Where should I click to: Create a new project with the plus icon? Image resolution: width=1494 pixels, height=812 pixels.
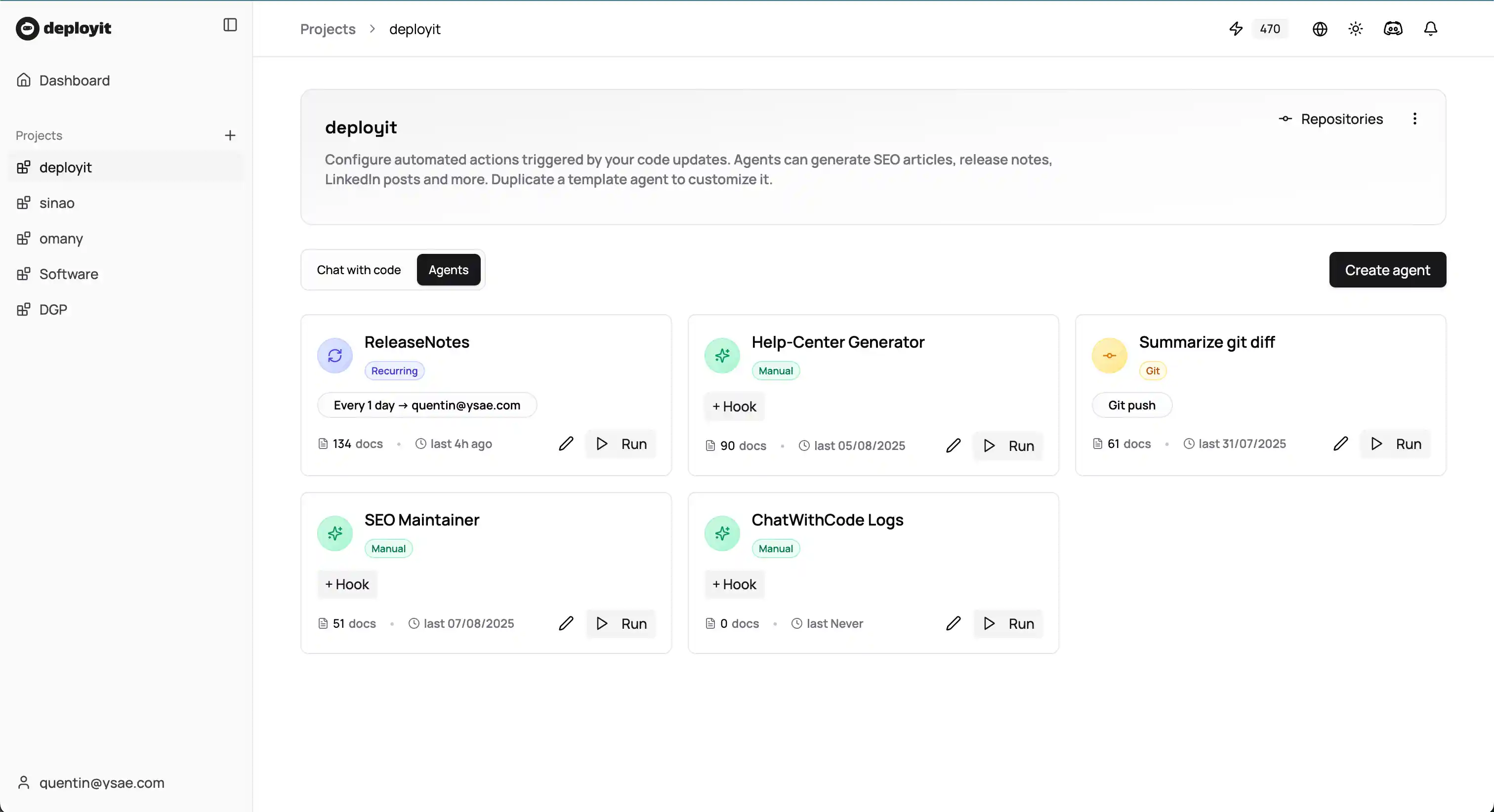tap(230, 135)
